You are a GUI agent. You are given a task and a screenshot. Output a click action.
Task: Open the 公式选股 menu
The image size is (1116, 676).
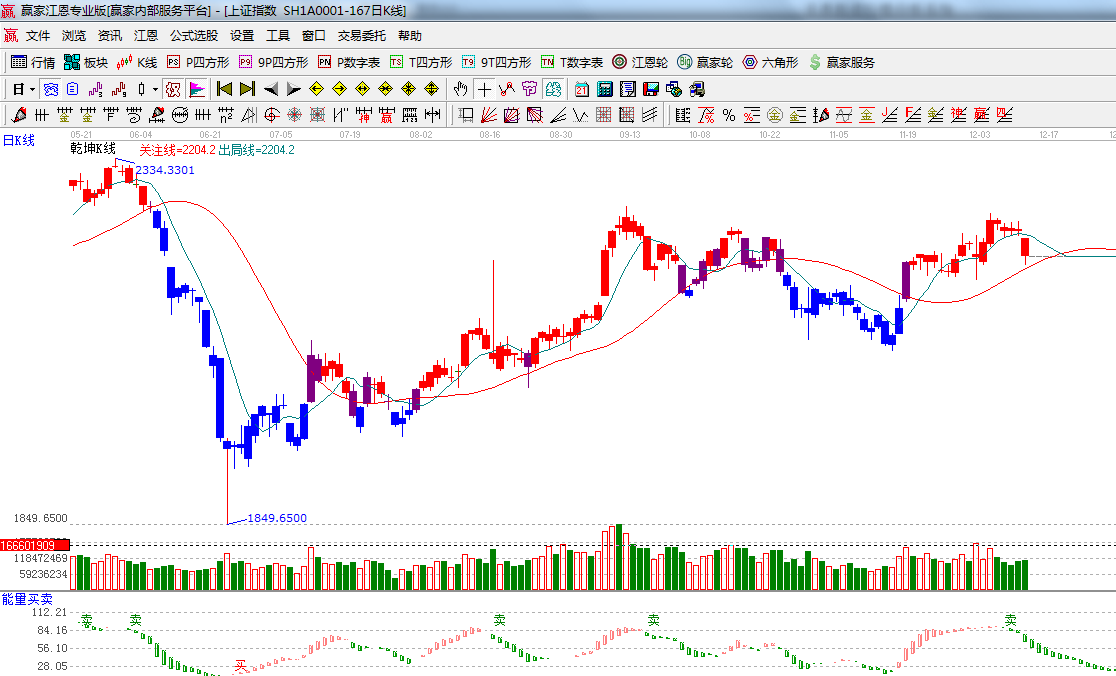pyautogui.click(x=193, y=35)
